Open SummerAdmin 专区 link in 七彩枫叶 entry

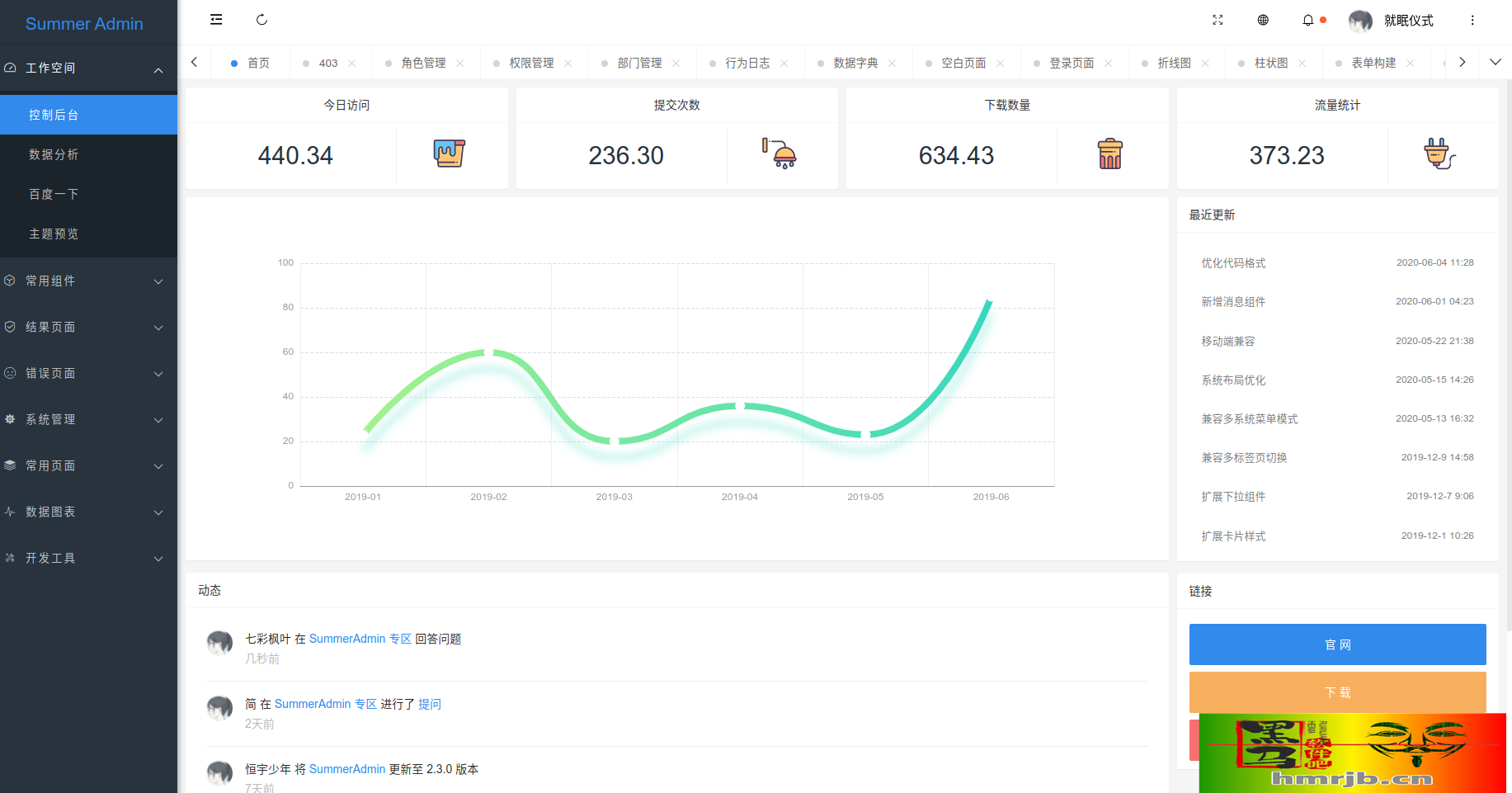point(360,639)
